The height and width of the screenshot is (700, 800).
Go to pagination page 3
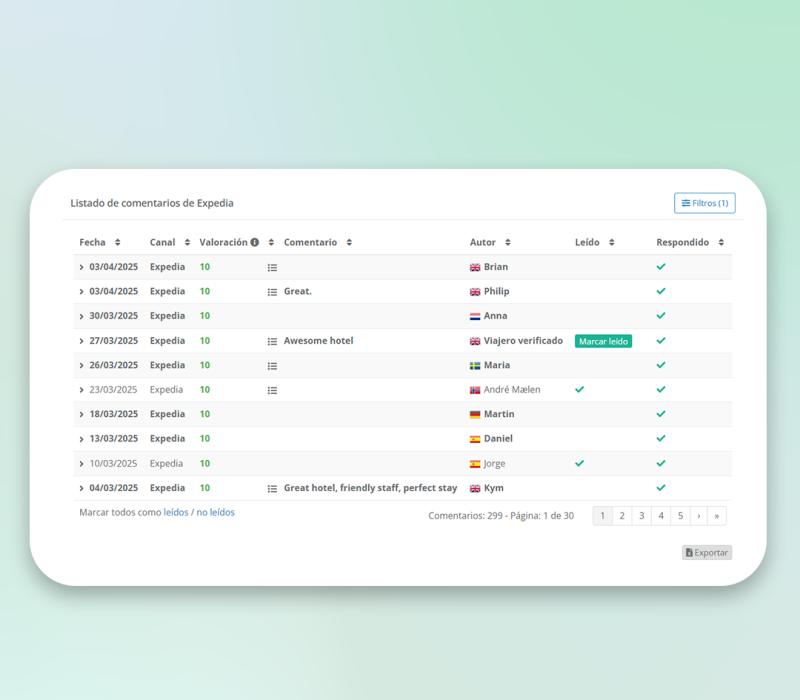[641, 516]
